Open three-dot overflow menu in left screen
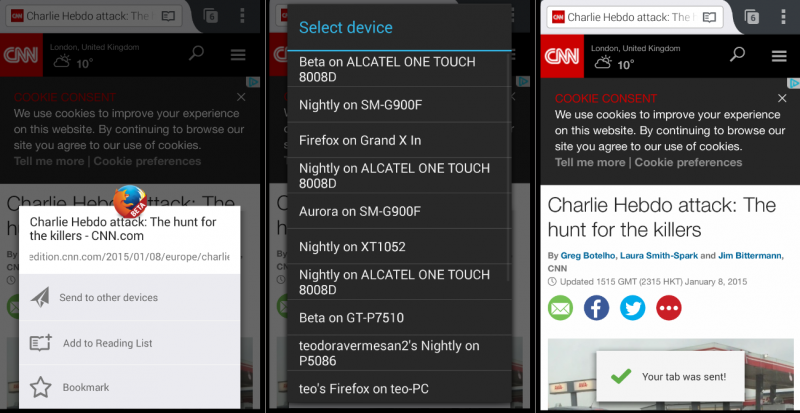The height and width of the screenshot is (413, 800). 242,16
